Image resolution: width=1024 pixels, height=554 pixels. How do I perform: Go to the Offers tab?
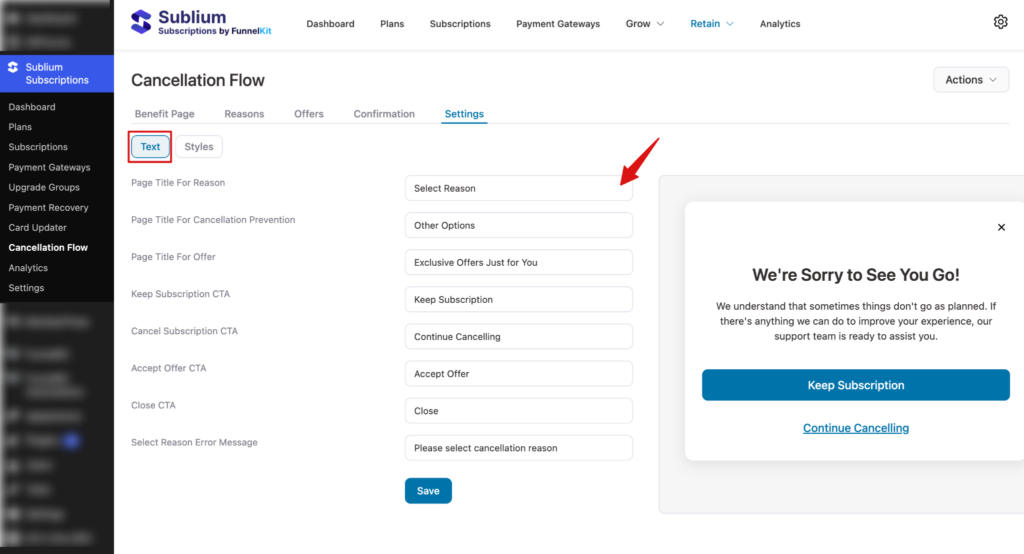click(309, 114)
